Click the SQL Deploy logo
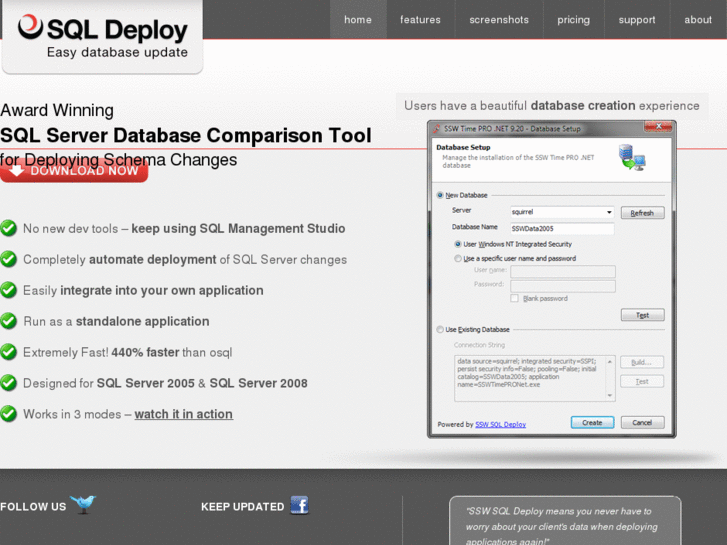This screenshot has height=545, width=727. coord(103,38)
